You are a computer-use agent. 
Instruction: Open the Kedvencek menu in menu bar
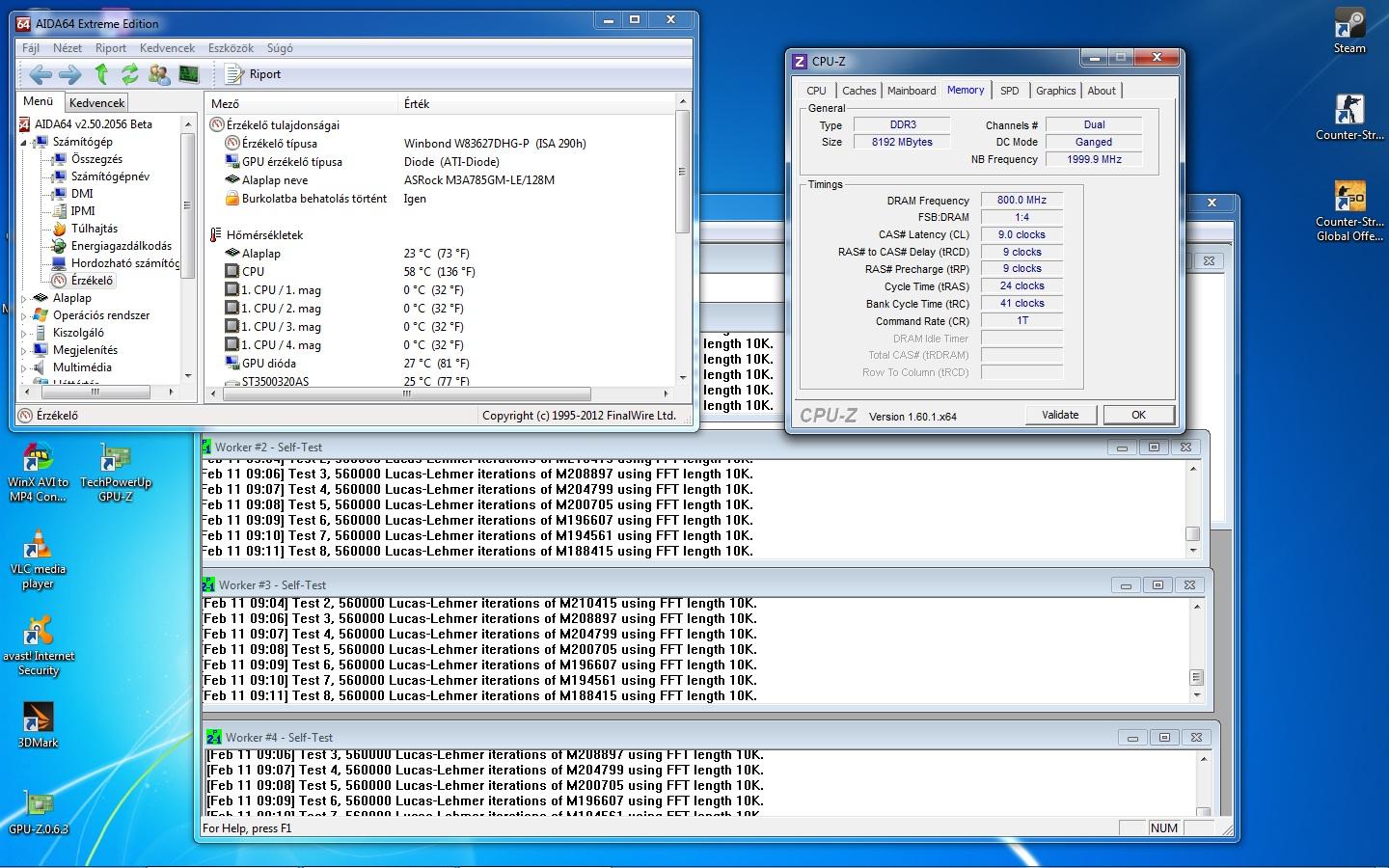tap(167, 48)
